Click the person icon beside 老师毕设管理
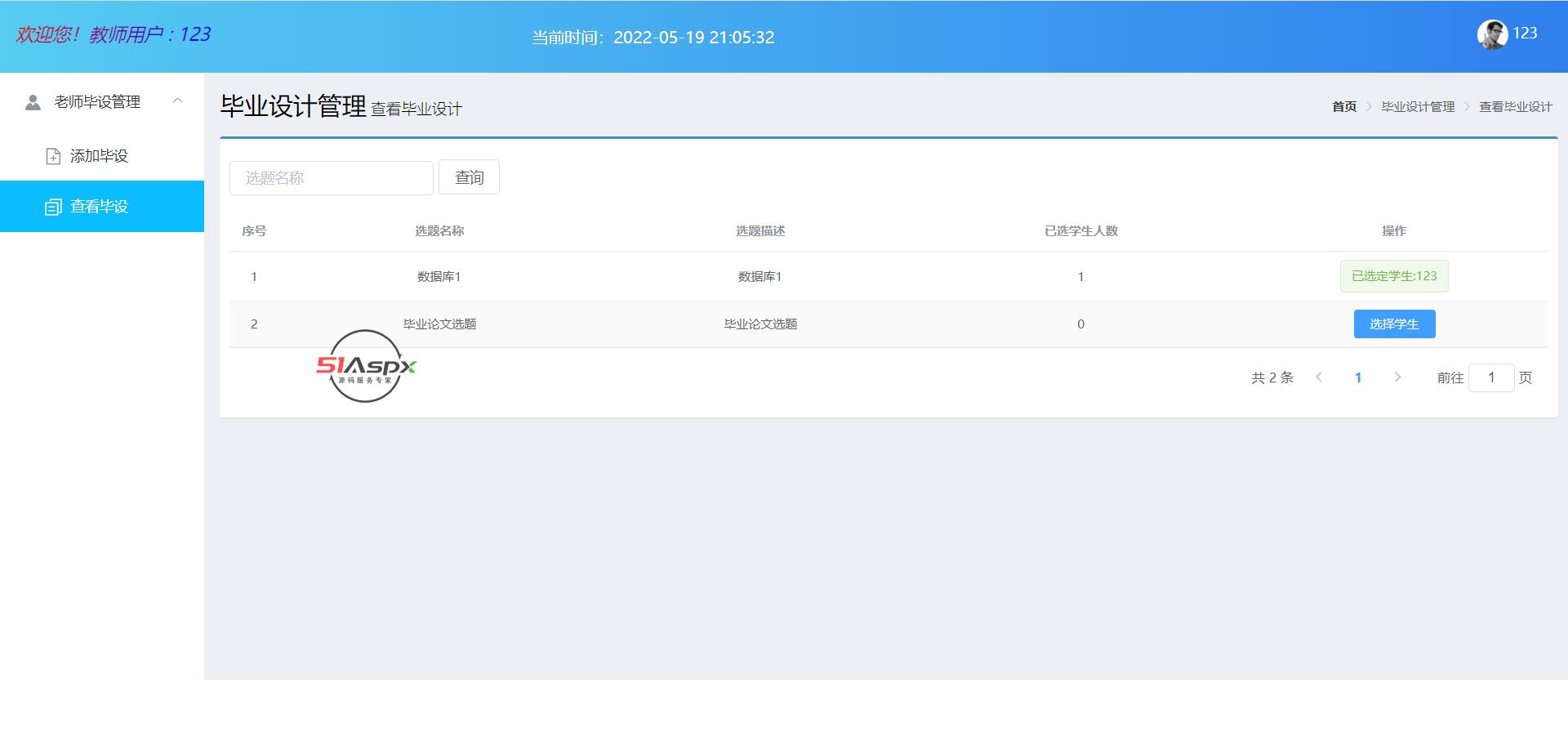Viewport: 1568px width, 737px height. [33, 102]
